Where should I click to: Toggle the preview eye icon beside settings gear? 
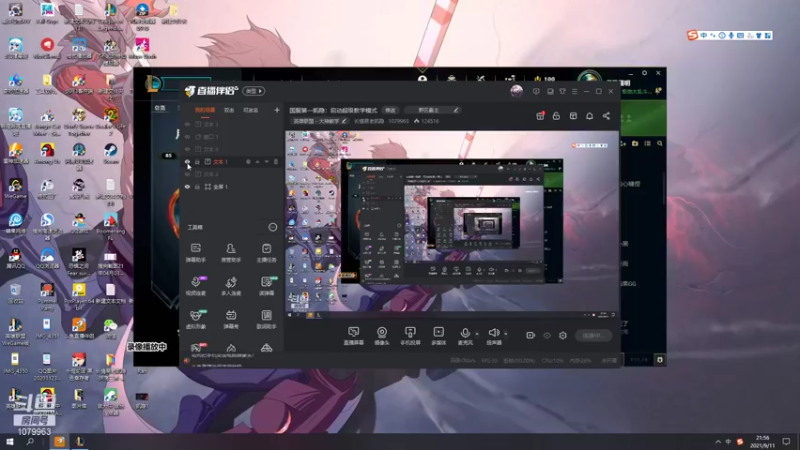(547, 336)
